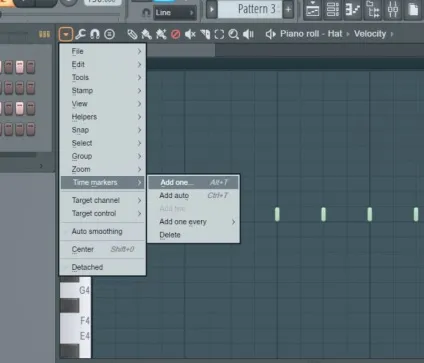Click the Stamp circle icon
424x363 pixels.
[109, 34]
